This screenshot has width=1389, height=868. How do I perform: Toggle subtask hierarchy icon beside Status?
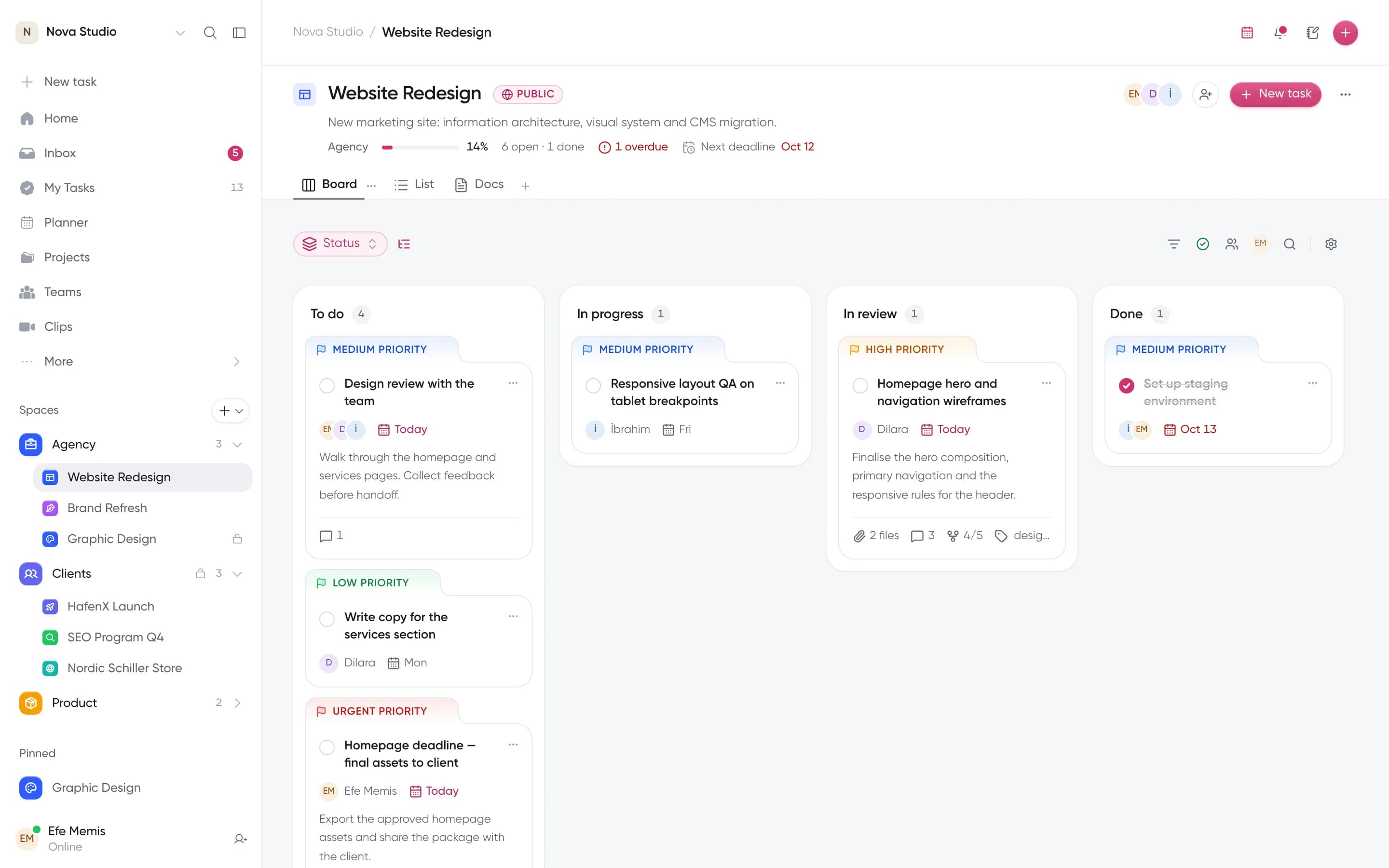(x=404, y=244)
